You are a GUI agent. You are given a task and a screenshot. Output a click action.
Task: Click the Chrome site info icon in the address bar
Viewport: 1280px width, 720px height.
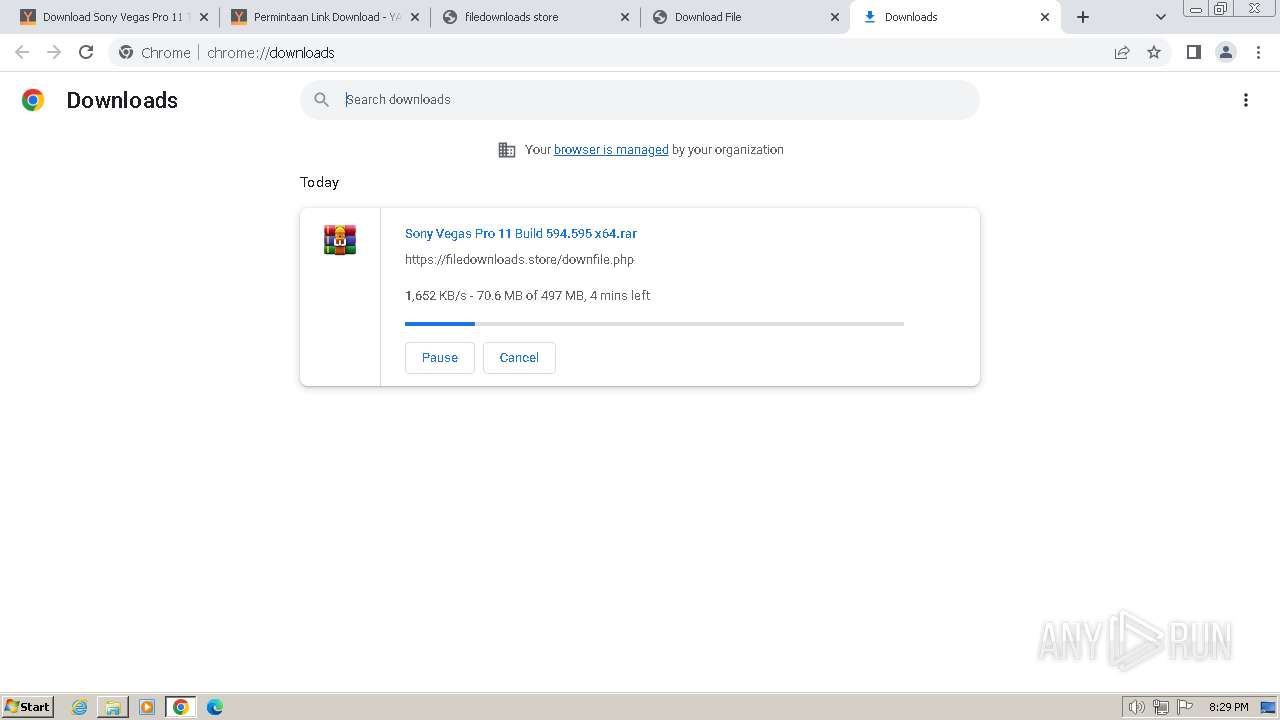pos(126,52)
